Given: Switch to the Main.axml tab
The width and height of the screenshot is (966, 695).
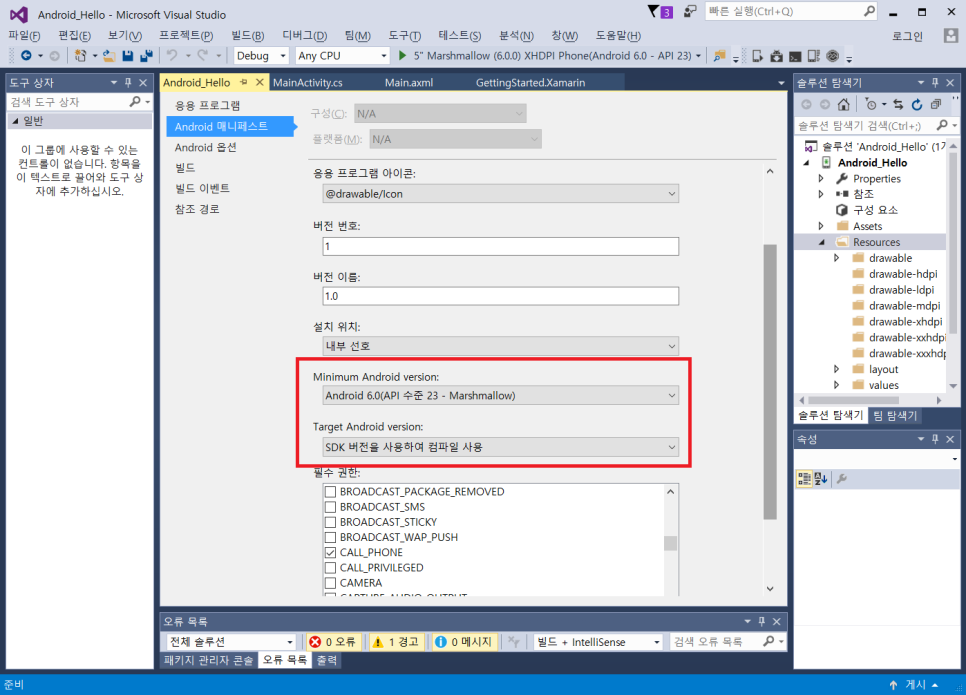Looking at the screenshot, I should pyautogui.click(x=408, y=83).
